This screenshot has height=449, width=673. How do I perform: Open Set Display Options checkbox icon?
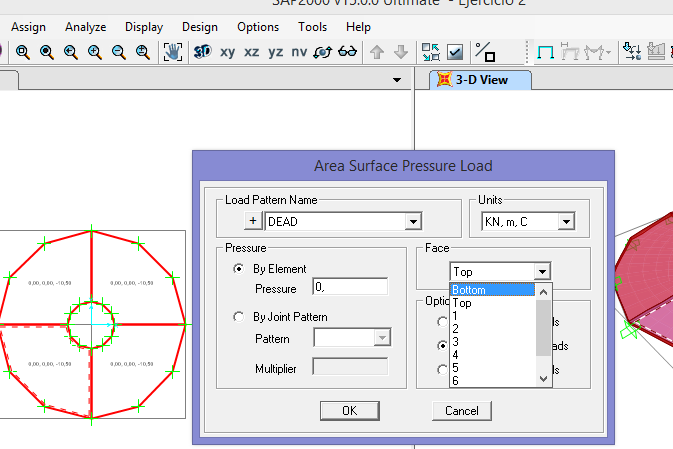[454, 52]
